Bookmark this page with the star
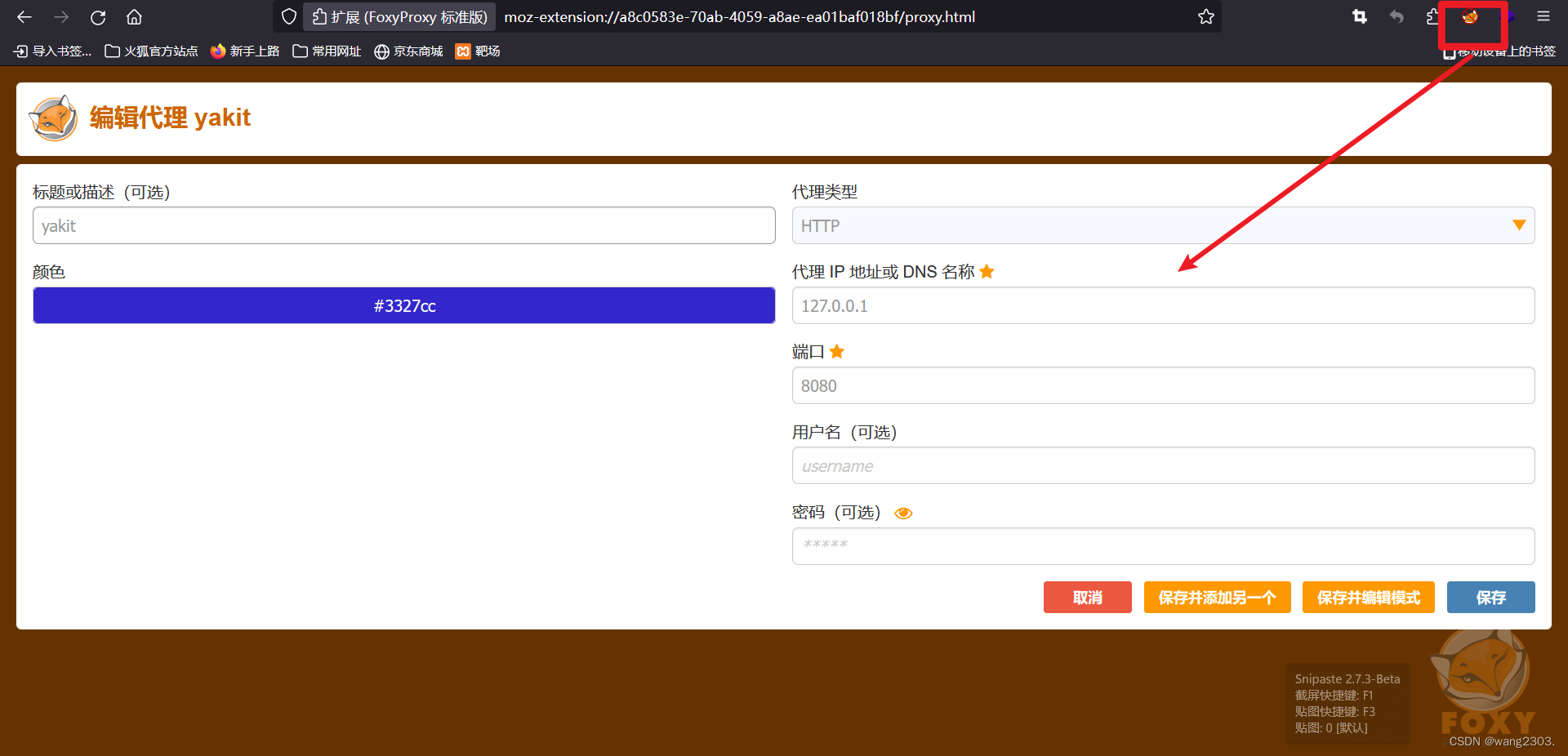 (x=1205, y=16)
